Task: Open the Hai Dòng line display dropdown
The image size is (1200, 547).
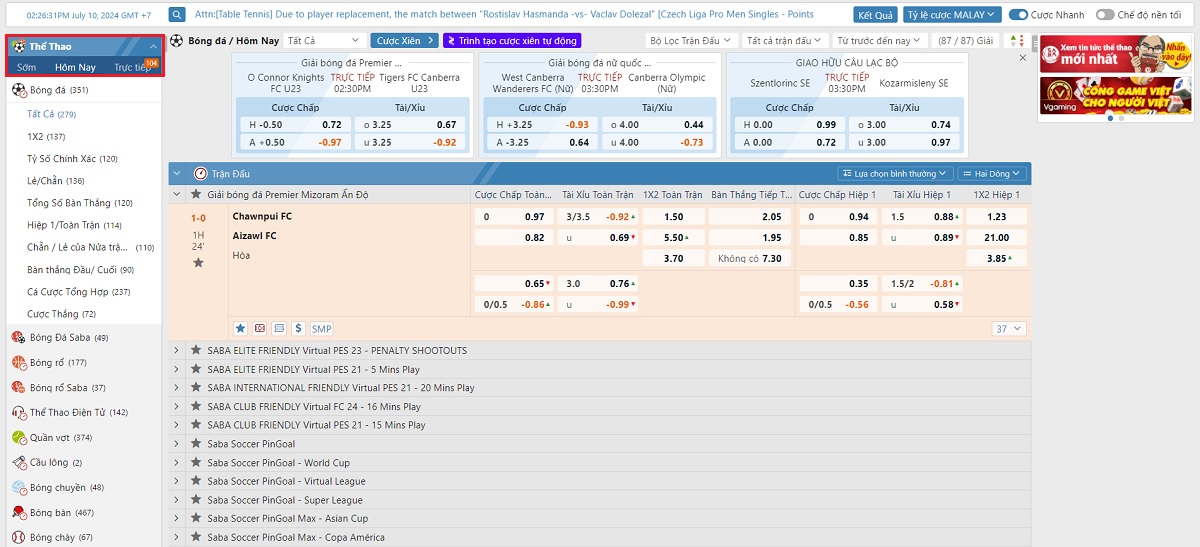Action: point(991,173)
